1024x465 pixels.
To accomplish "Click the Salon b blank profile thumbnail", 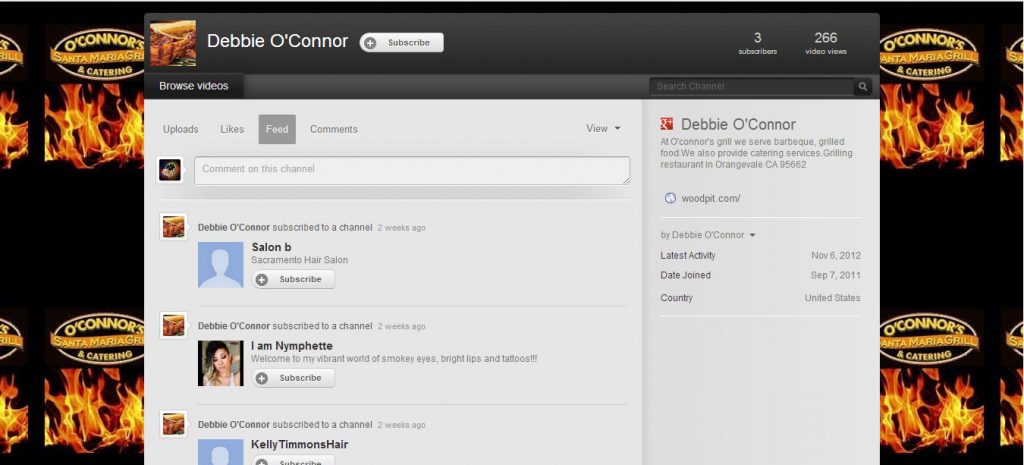I will tap(221, 265).
